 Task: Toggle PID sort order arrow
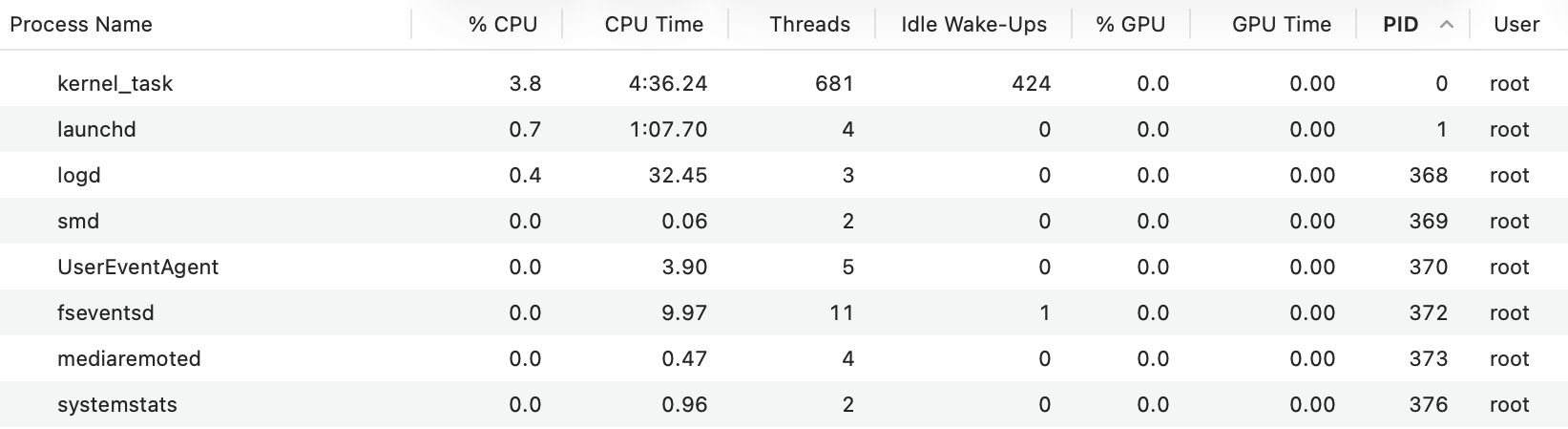click(x=1447, y=25)
